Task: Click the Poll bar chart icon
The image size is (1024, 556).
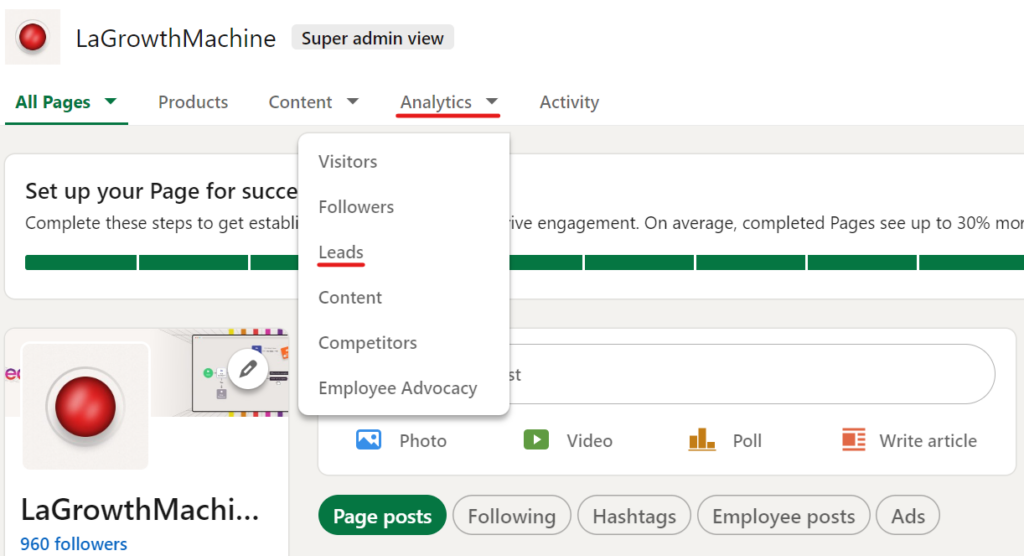Action: point(703,440)
